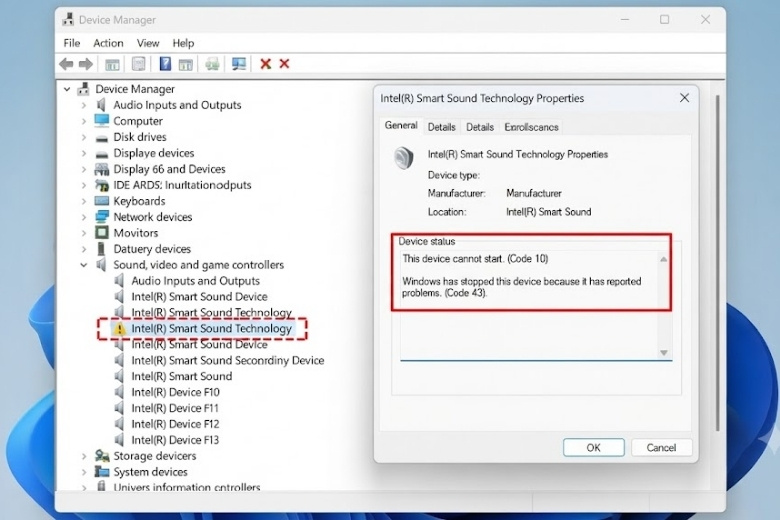
Task: Click the Storage devicers category icon
Action: tap(102, 455)
